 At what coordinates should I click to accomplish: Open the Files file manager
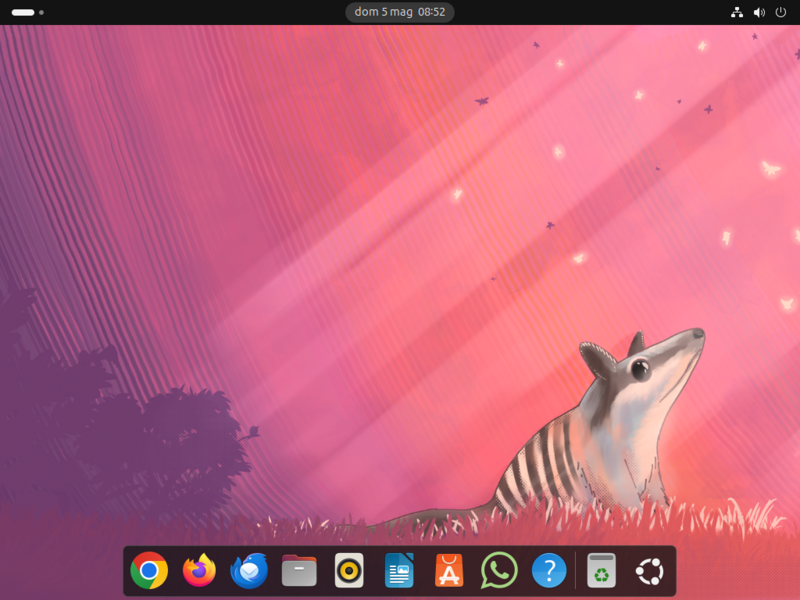pyautogui.click(x=298, y=571)
